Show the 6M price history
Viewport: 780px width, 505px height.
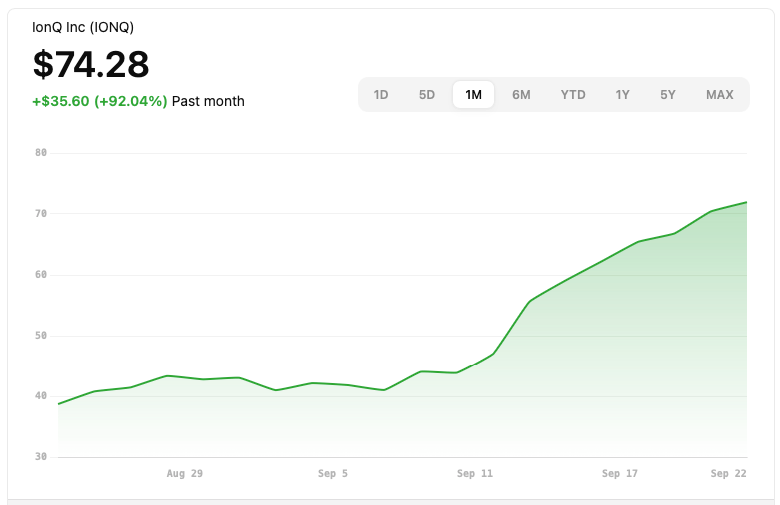click(521, 95)
